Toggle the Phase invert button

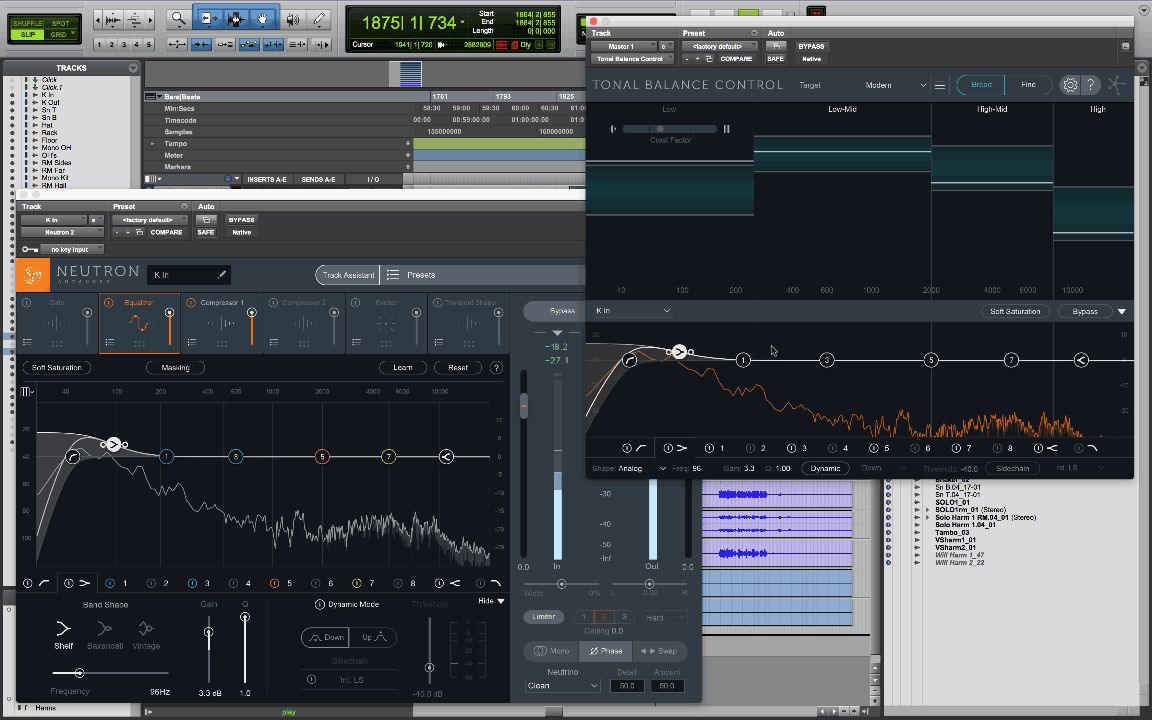tap(606, 651)
